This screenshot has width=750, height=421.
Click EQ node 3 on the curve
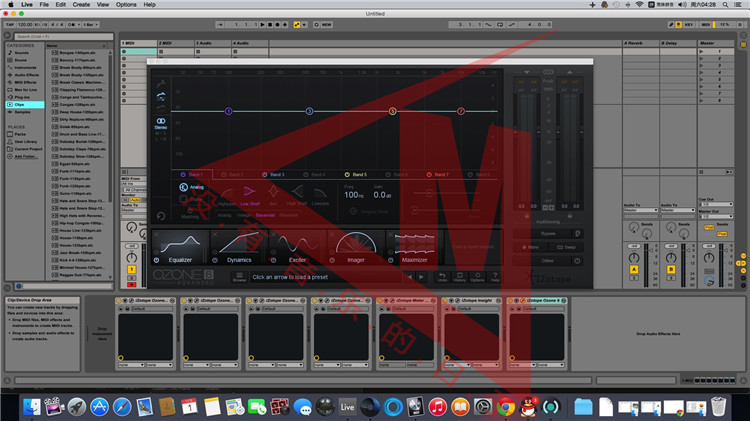pos(309,111)
